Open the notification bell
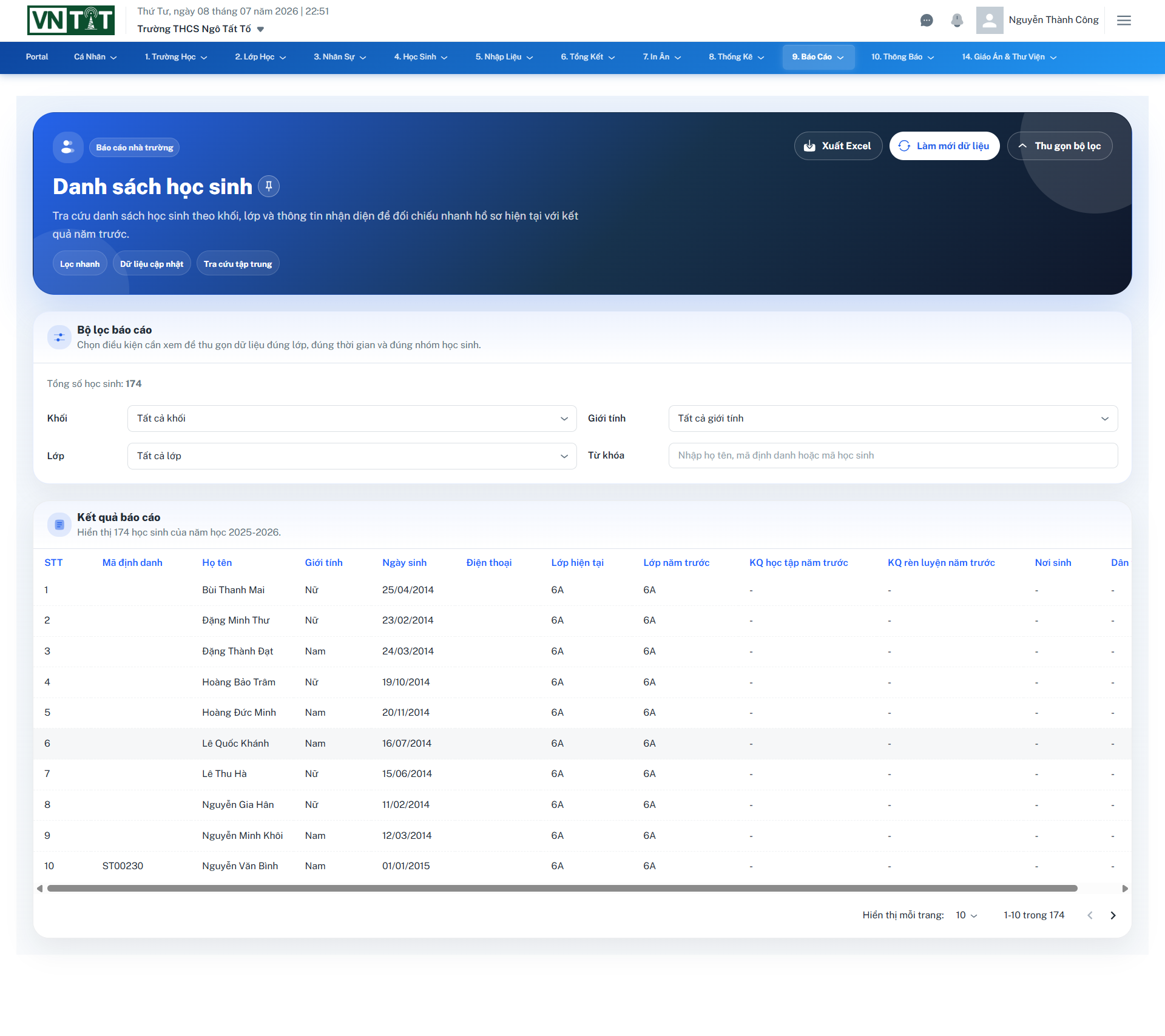This screenshot has width=1165, height=1036. (957, 21)
